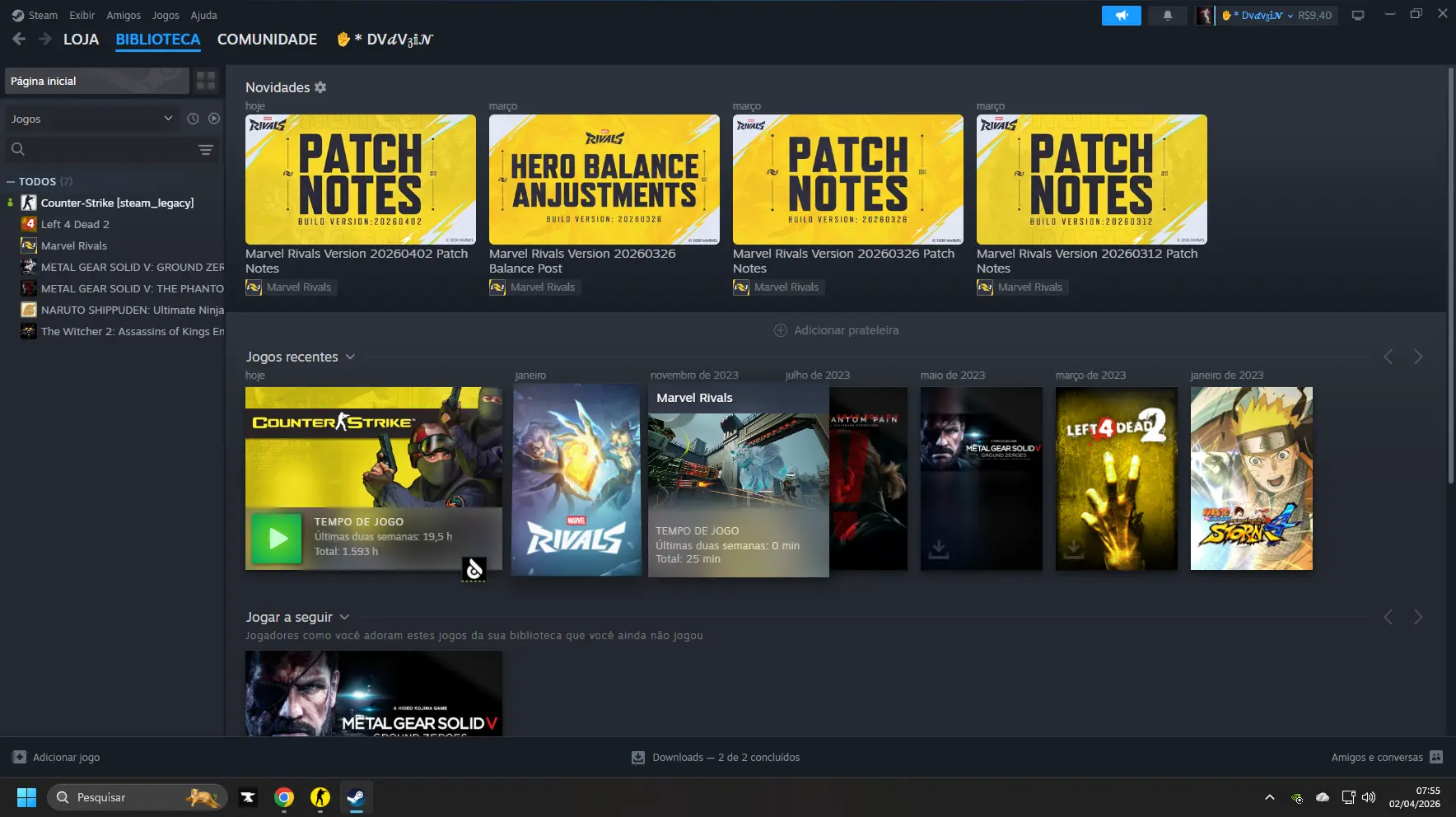Image resolution: width=1456 pixels, height=817 pixels.
Task: Click the Windows taskbar Pesquisar search box
Action: [137, 797]
